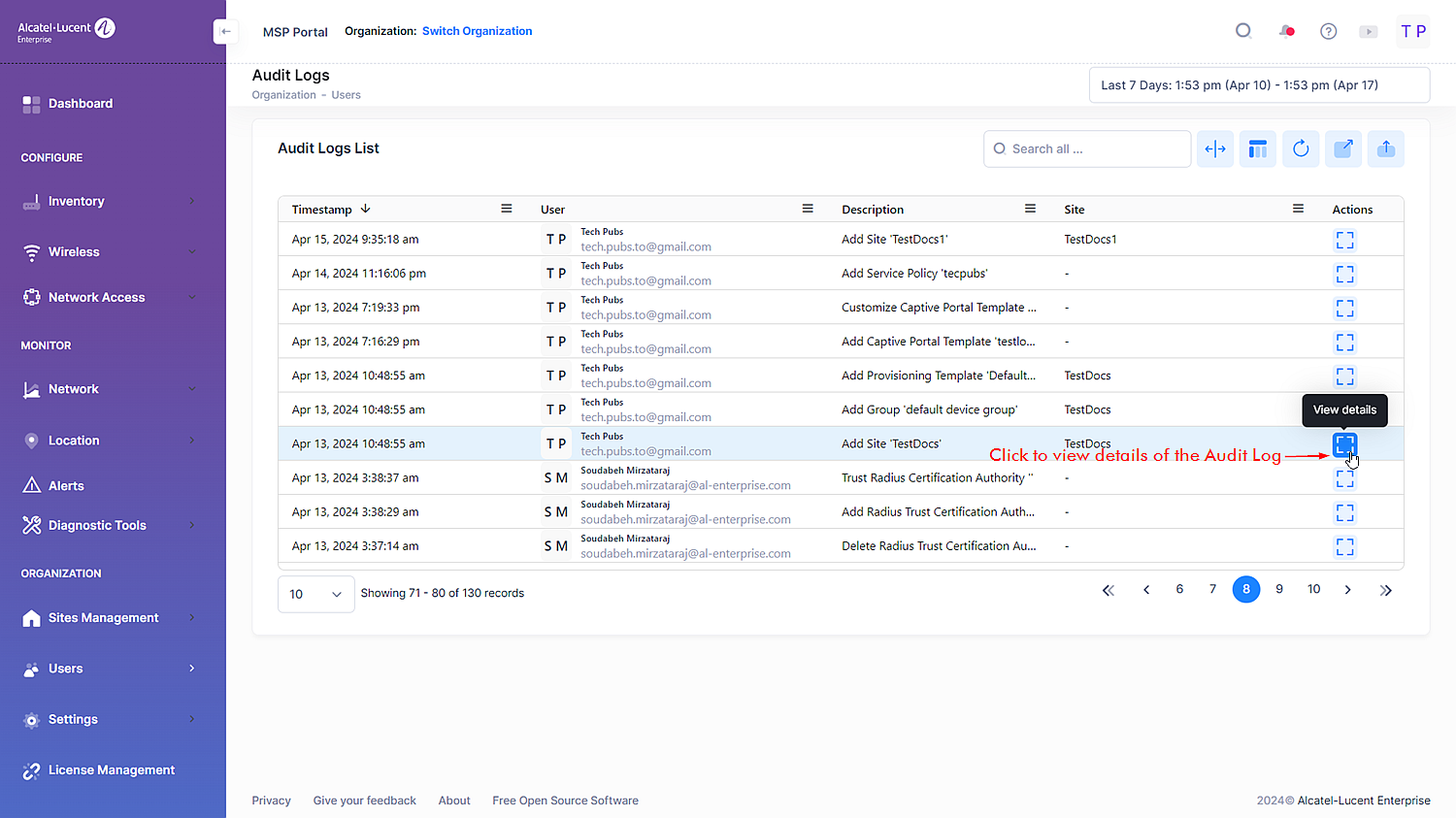
Task: Refresh the Audit Logs list
Action: coord(1301,148)
